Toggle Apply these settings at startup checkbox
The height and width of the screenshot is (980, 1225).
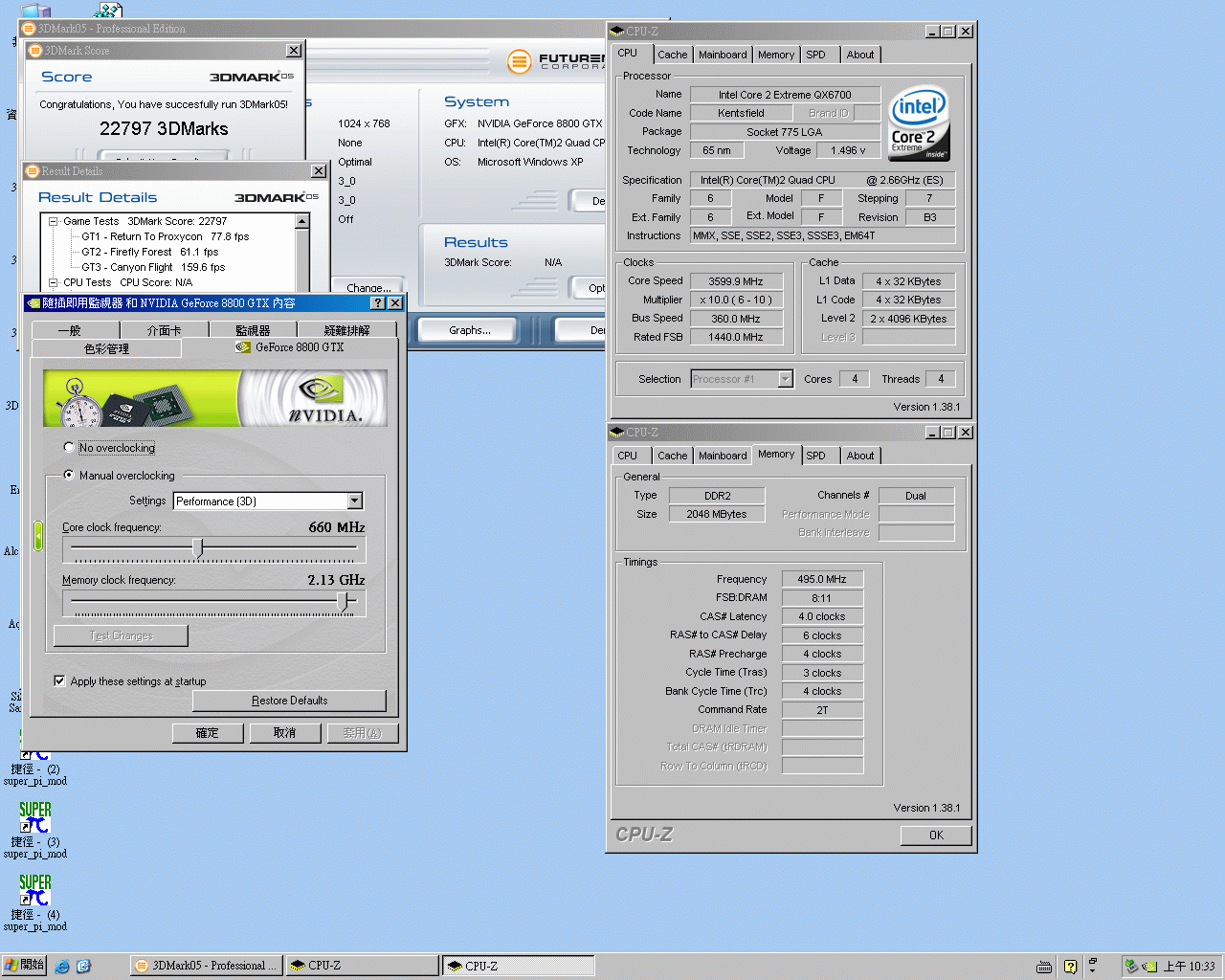coord(59,681)
